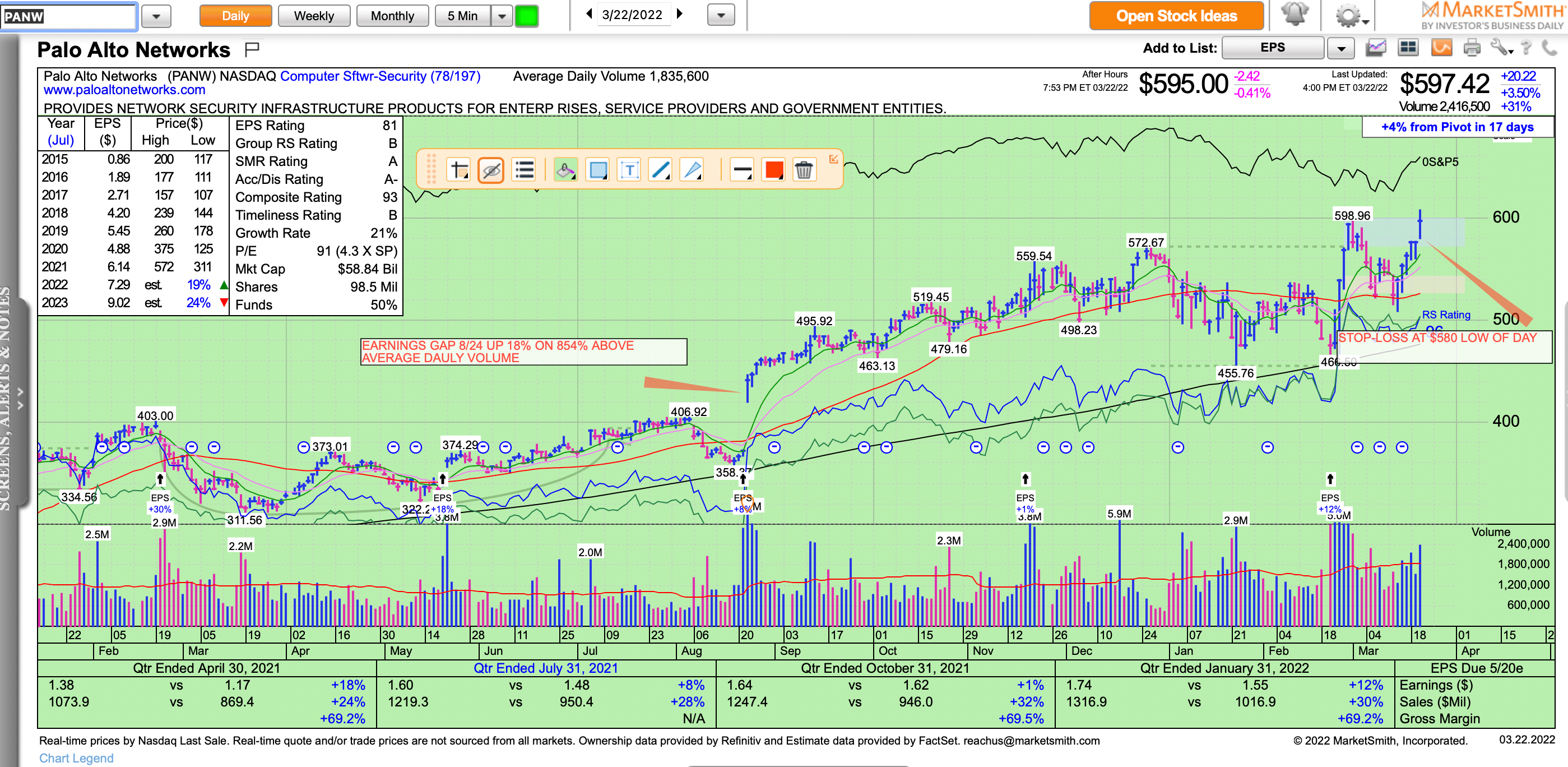1568x767 pixels.
Task: Click the EPS +1% marker on chart
Action: [1025, 503]
